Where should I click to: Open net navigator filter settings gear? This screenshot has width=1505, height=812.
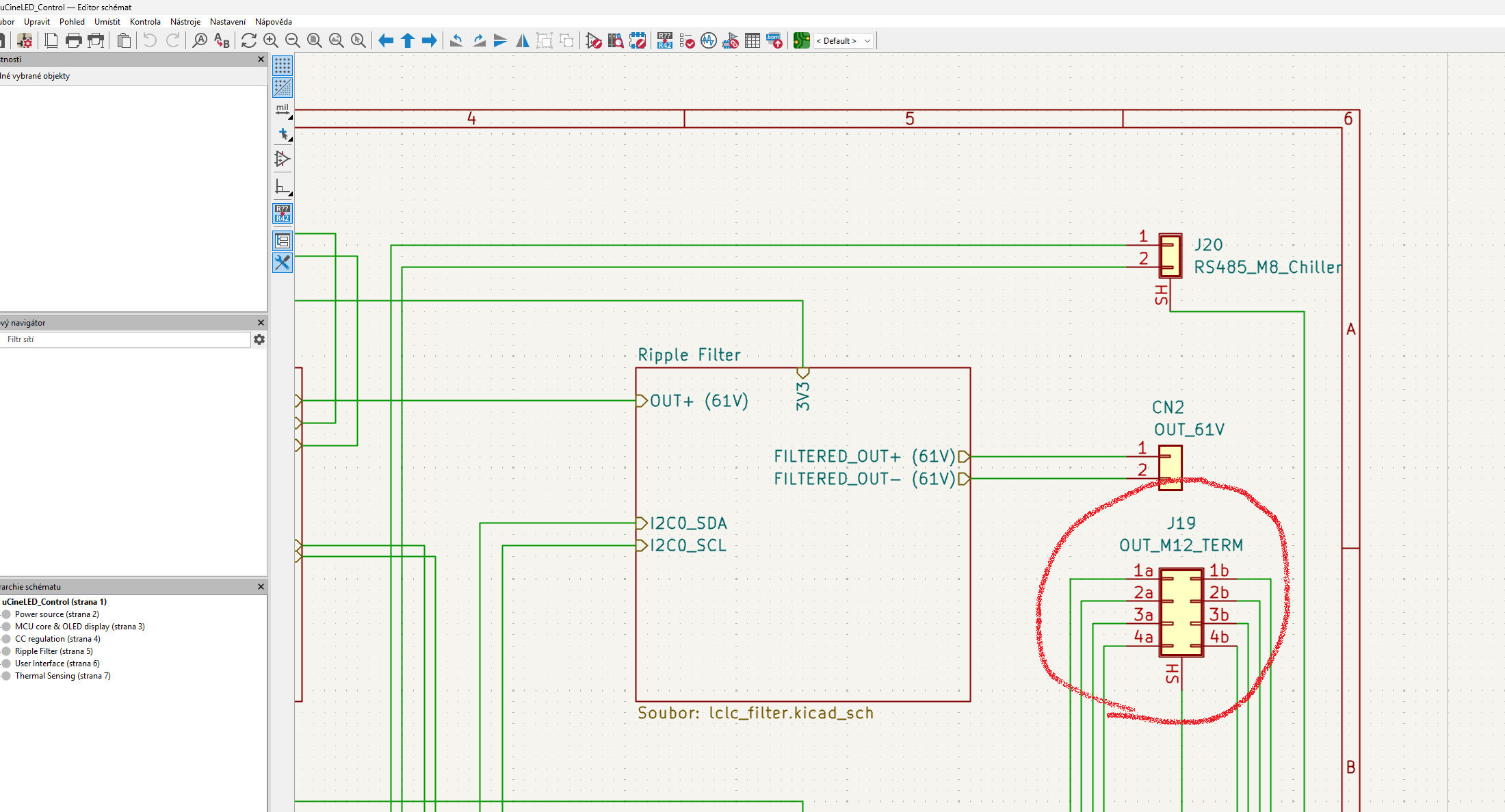tap(259, 339)
